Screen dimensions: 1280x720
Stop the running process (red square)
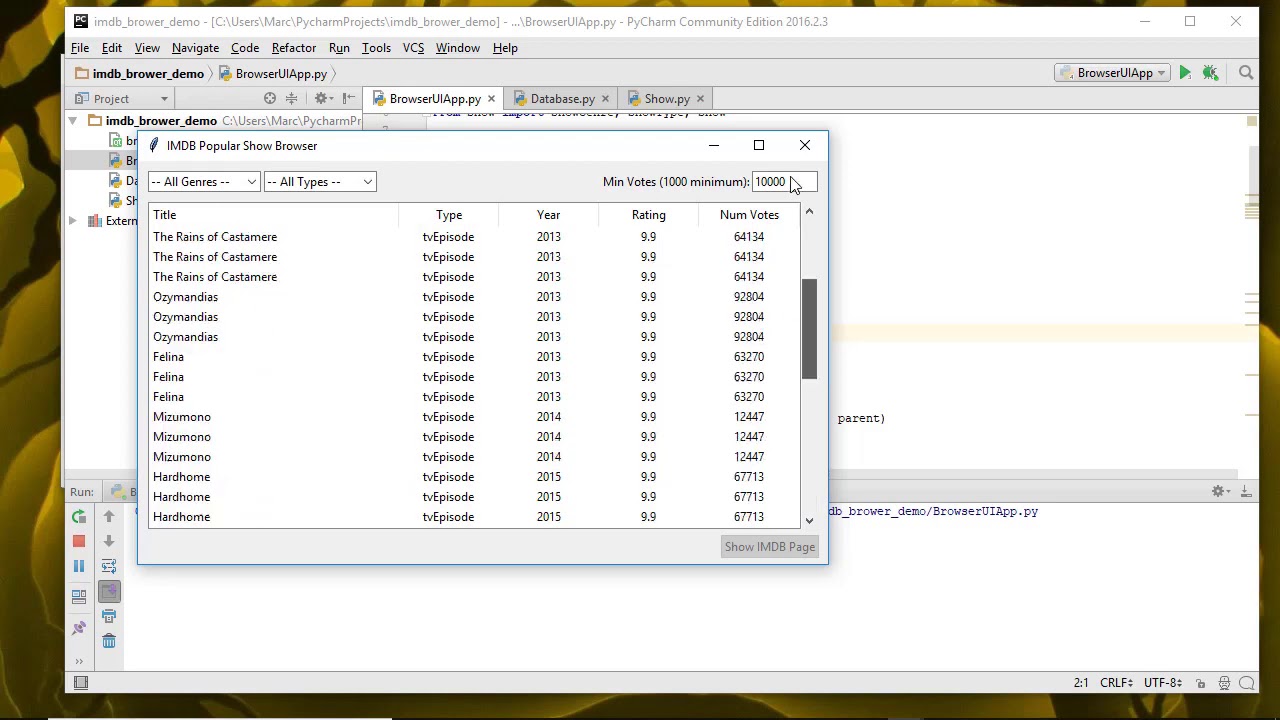[79, 541]
